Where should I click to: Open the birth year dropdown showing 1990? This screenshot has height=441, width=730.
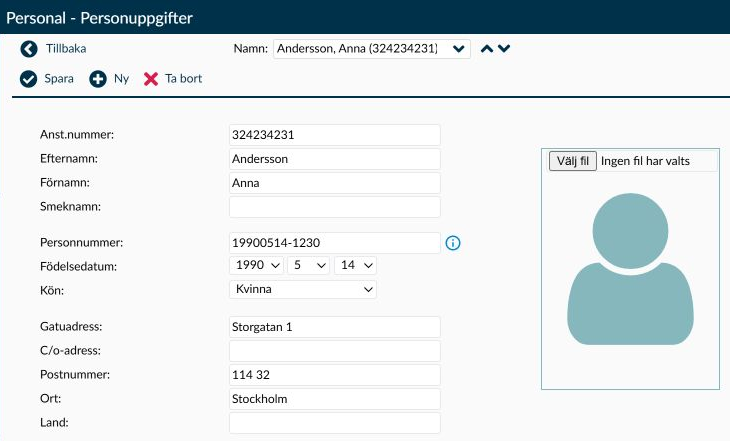click(x=257, y=265)
